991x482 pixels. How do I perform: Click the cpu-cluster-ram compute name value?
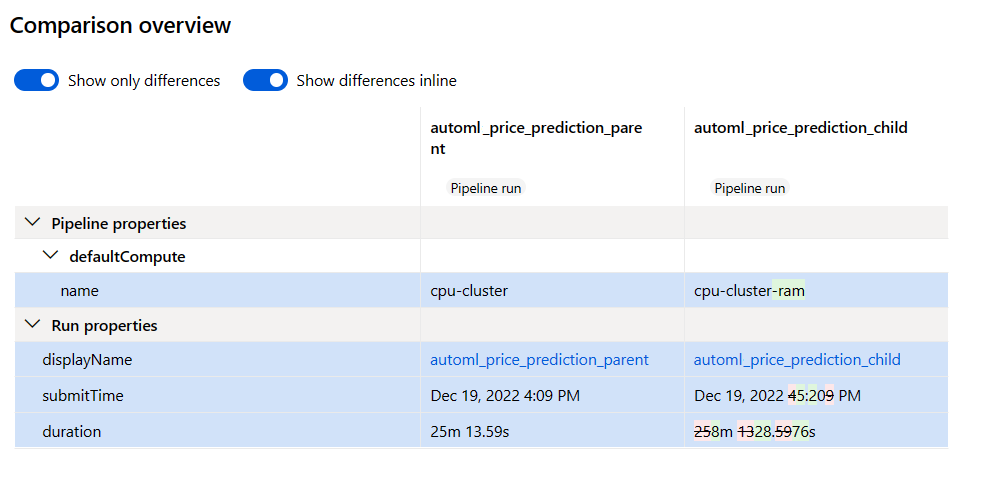tap(749, 291)
